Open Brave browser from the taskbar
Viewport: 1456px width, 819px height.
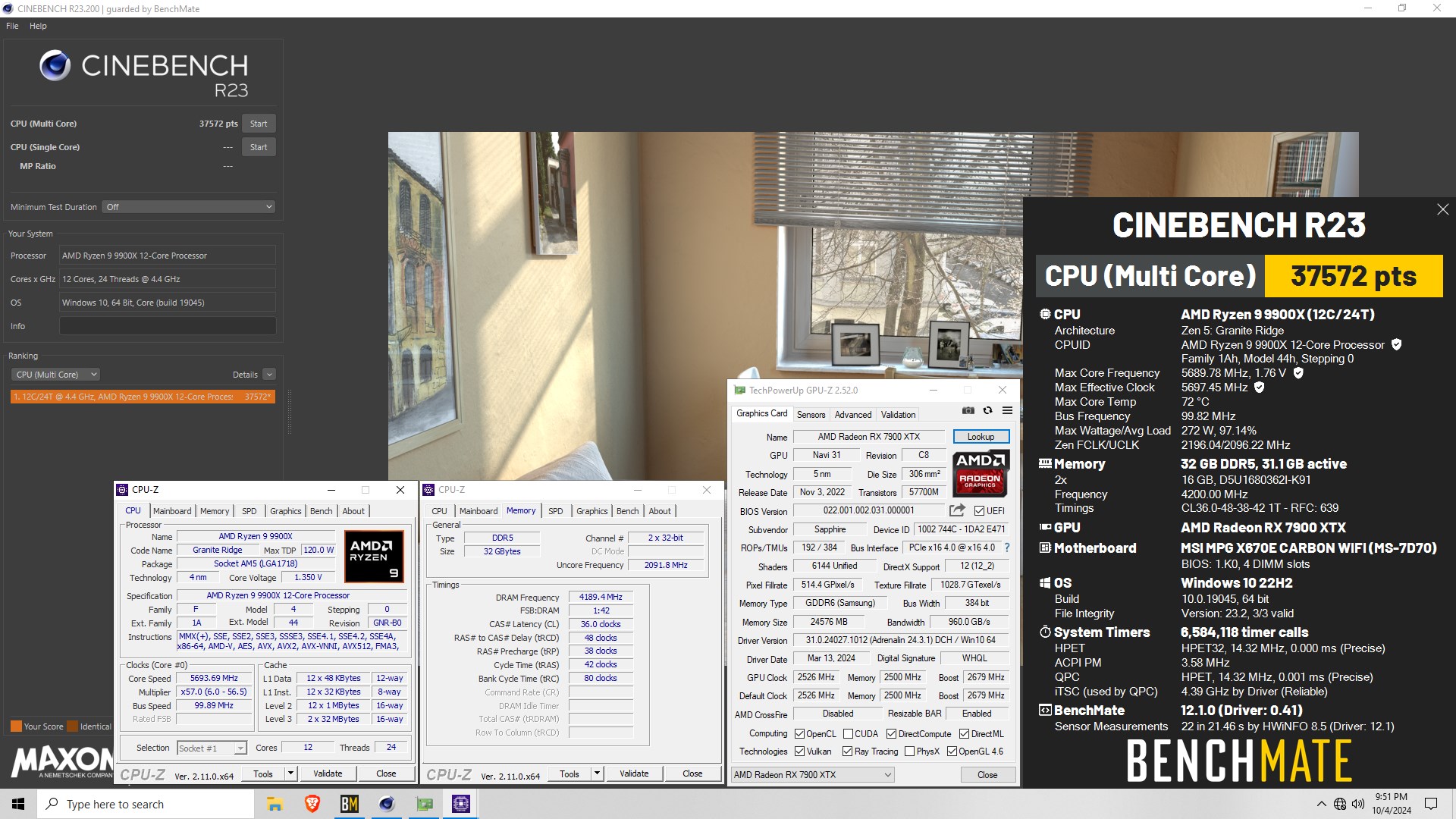pyautogui.click(x=312, y=804)
